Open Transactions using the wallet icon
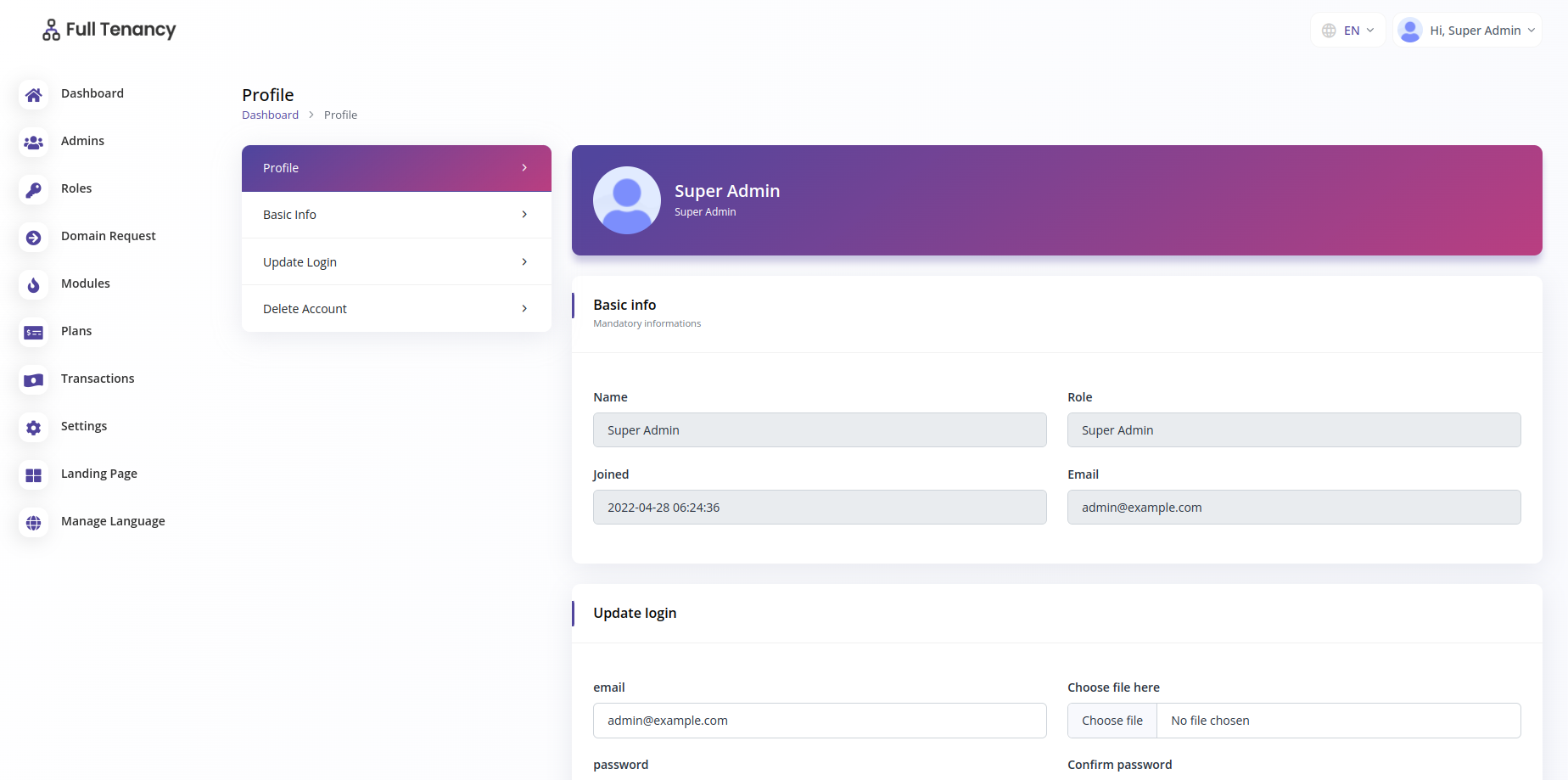 click(33, 380)
